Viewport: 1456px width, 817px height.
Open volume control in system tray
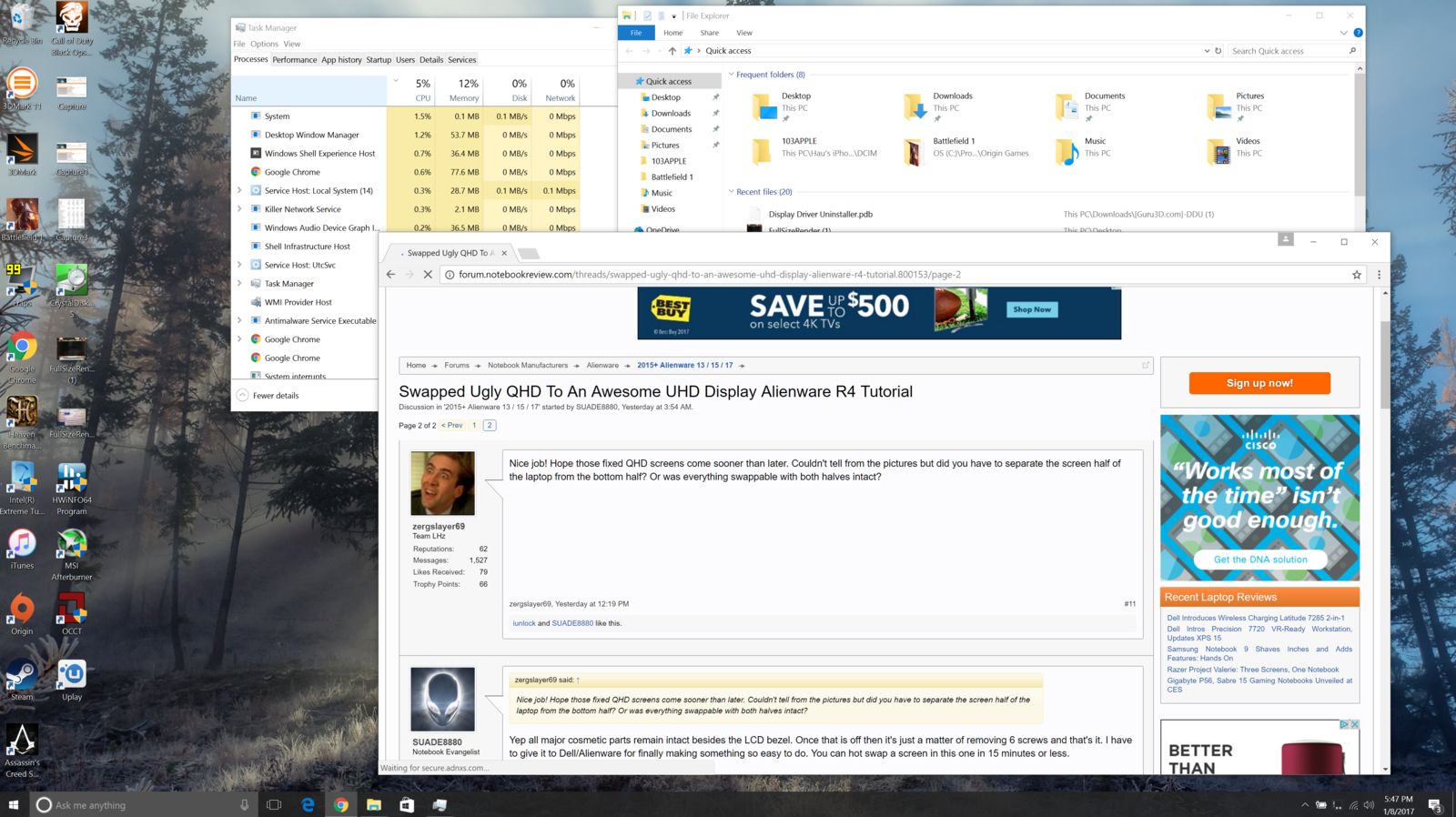pos(1370,805)
